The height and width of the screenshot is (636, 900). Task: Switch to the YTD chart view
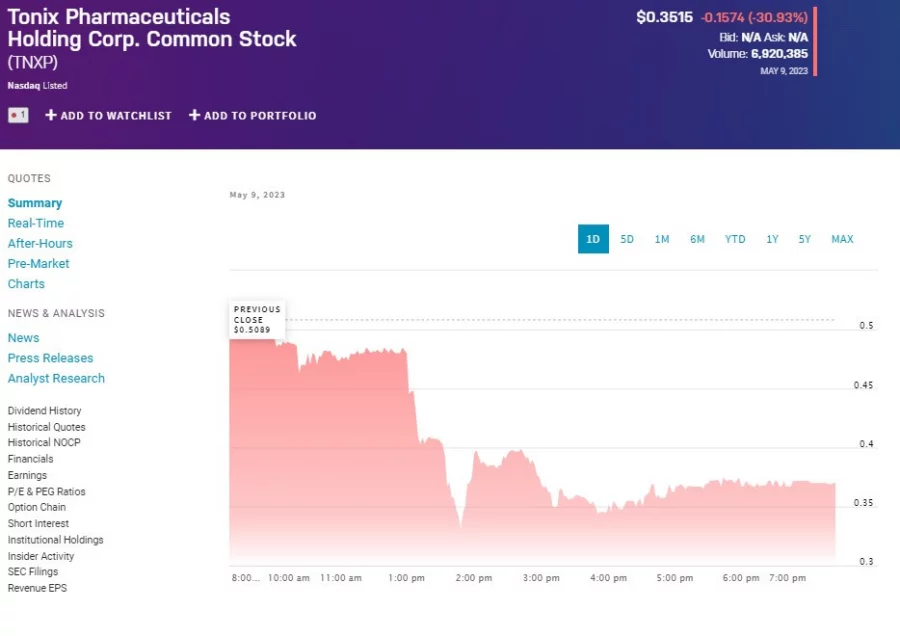735,239
